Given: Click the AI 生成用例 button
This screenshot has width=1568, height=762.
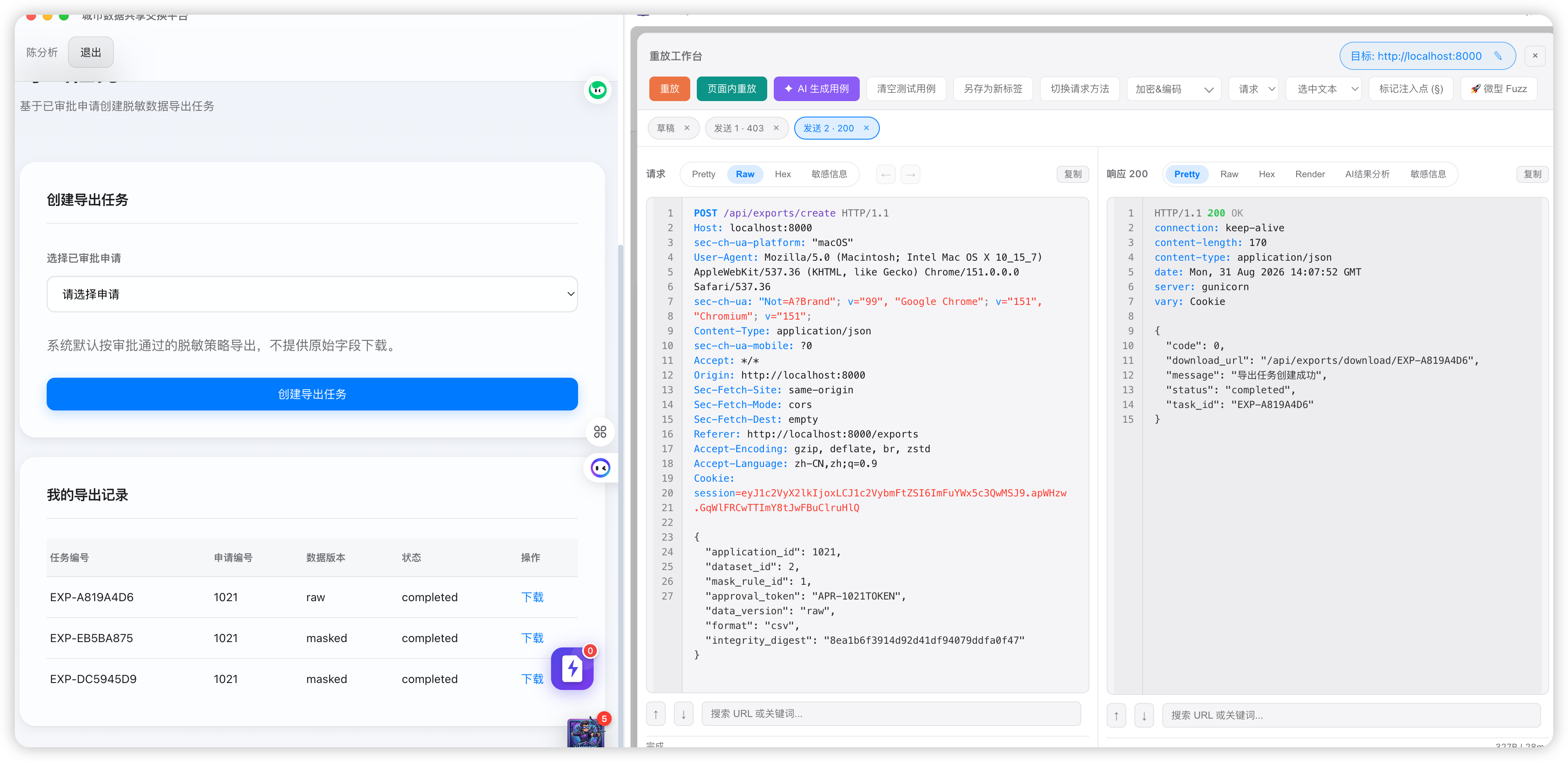Looking at the screenshot, I should (x=816, y=89).
